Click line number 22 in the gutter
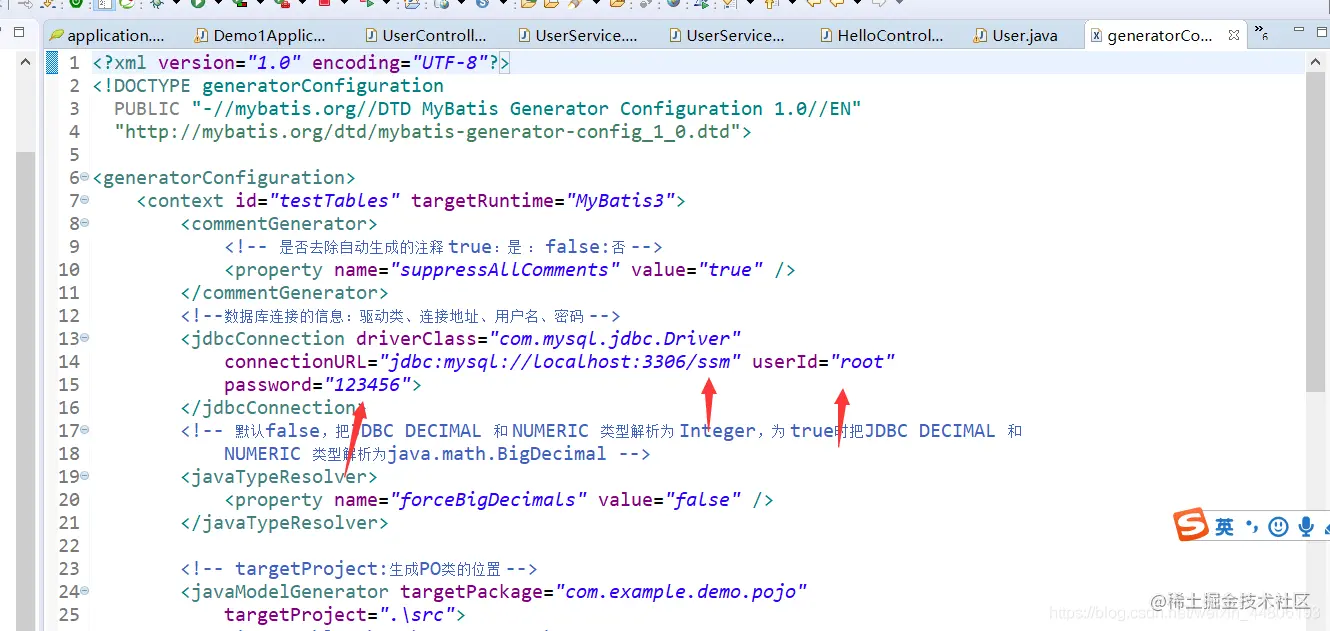Image resolution: width=1330 pixels, height=631 pixels. (69, 546)
